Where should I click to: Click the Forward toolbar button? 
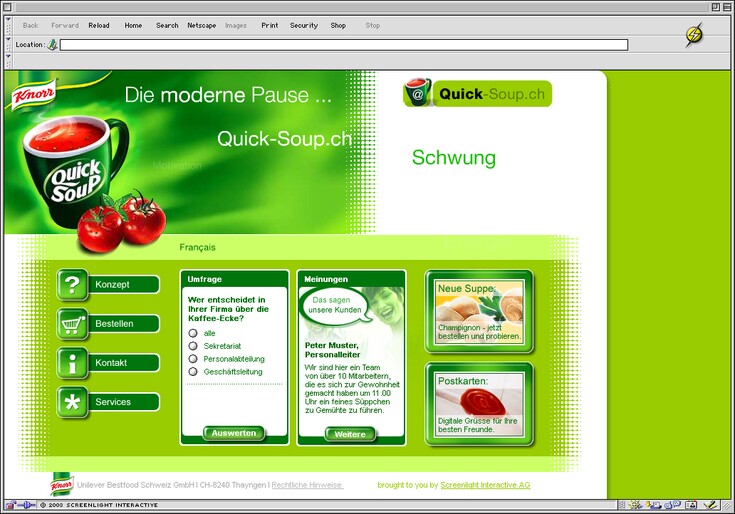click(65, 25)
